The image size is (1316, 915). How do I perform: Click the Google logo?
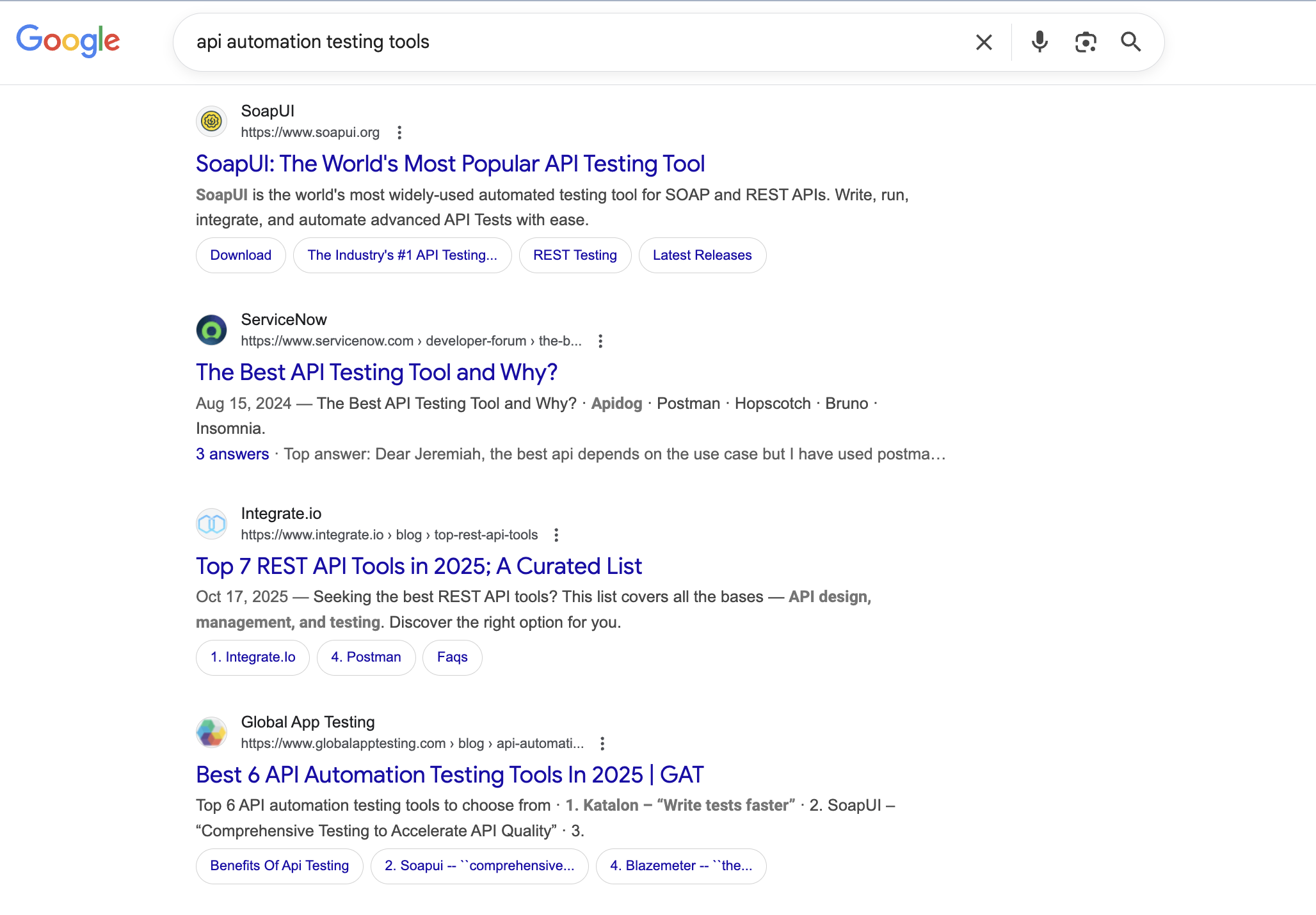(x=68, y=41)
